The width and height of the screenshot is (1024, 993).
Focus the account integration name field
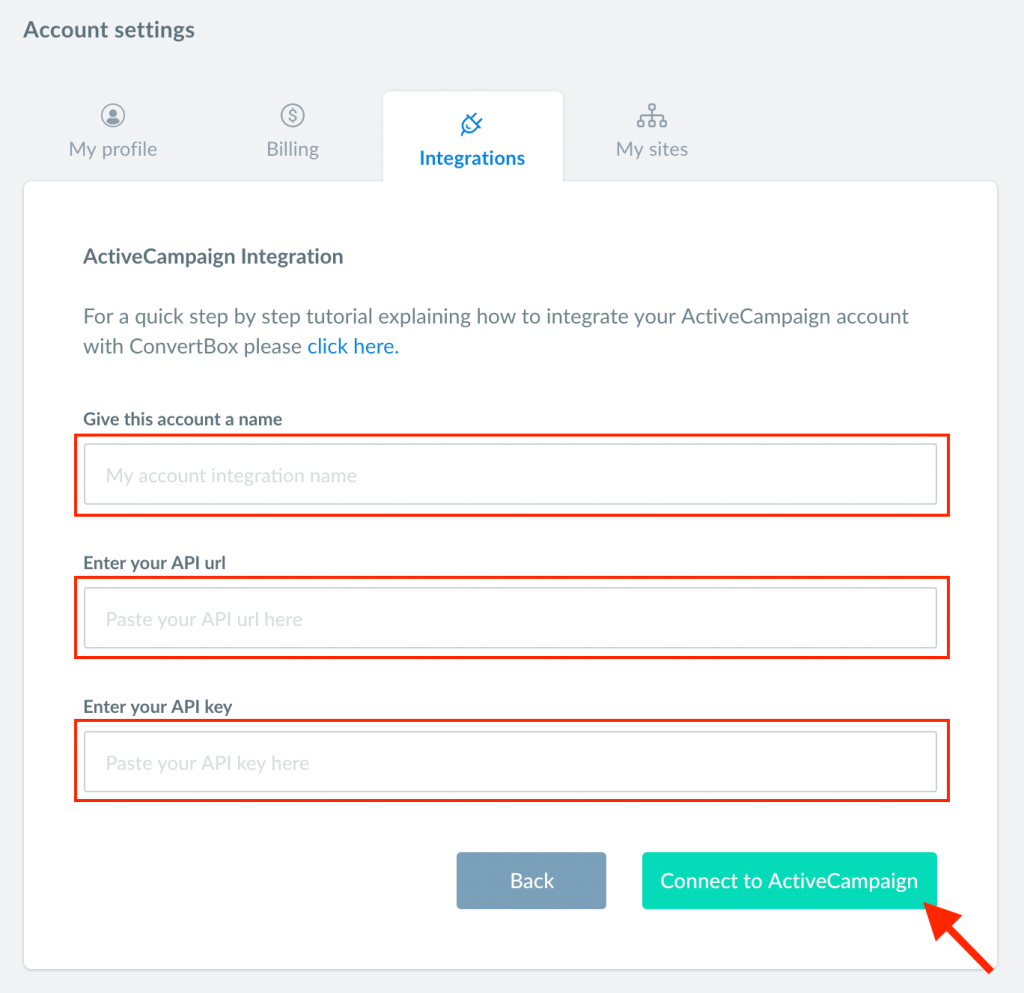tap(511, 475)
